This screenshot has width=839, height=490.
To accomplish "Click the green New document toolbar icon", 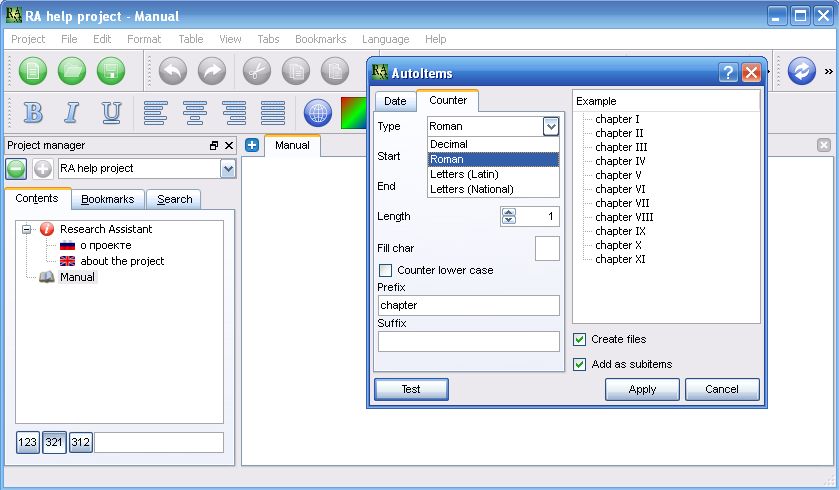I will 33,71.
